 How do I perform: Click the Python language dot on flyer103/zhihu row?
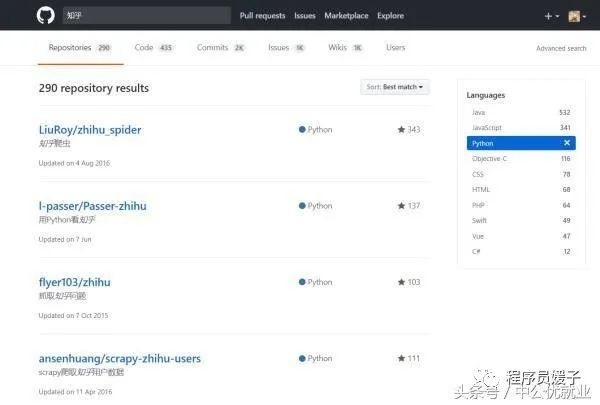(302, 282)
